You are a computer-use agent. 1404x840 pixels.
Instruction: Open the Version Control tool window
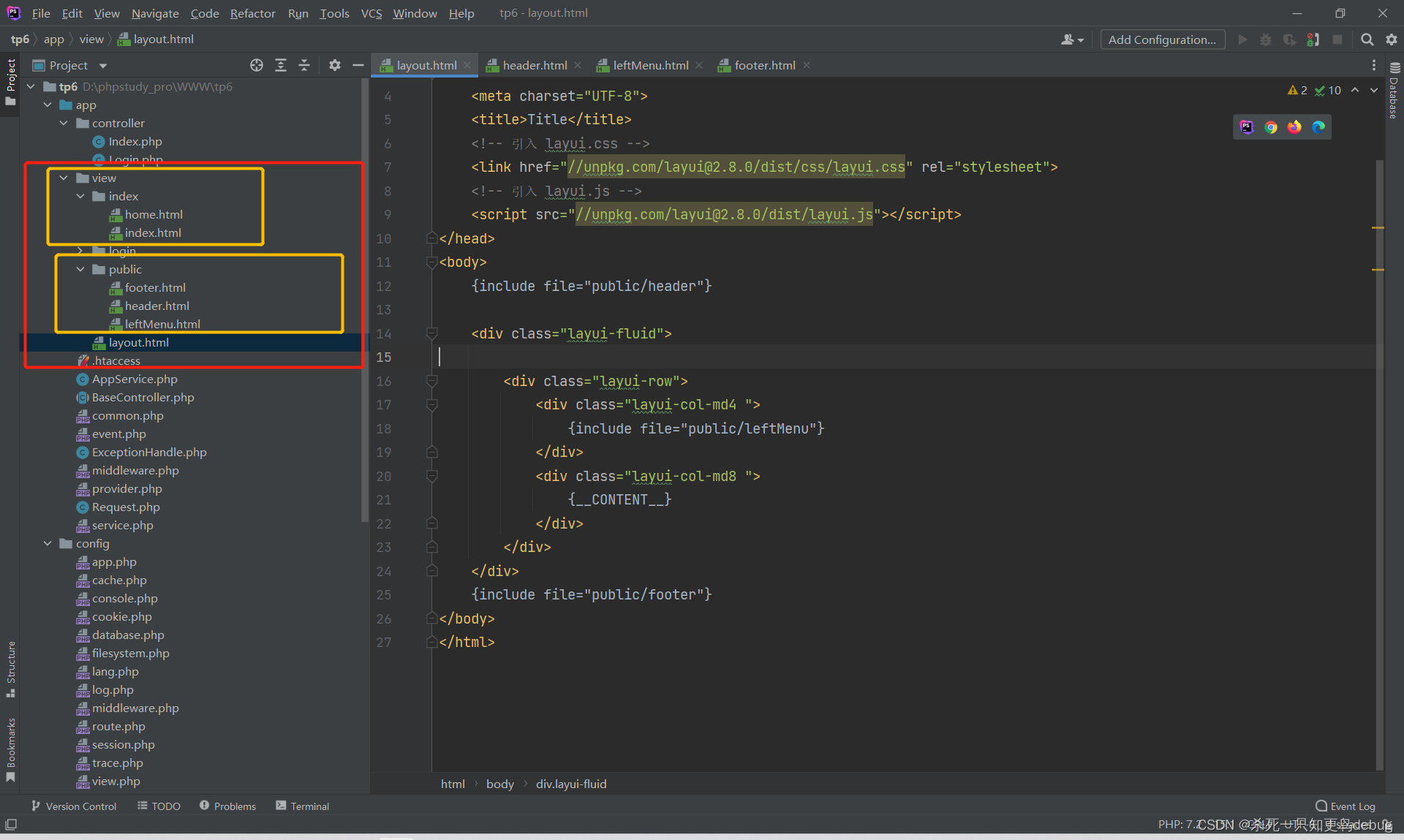pyautogui.click(x=74, y=806)
